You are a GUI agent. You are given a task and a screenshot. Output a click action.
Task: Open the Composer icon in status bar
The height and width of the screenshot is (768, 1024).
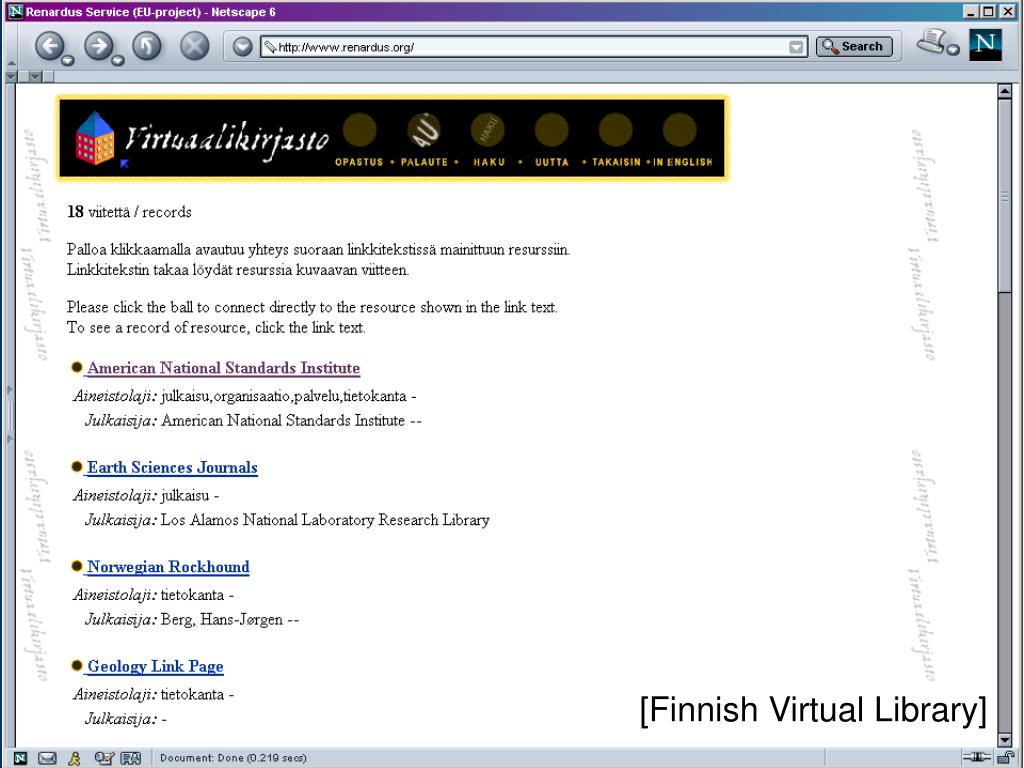point(104,758)
